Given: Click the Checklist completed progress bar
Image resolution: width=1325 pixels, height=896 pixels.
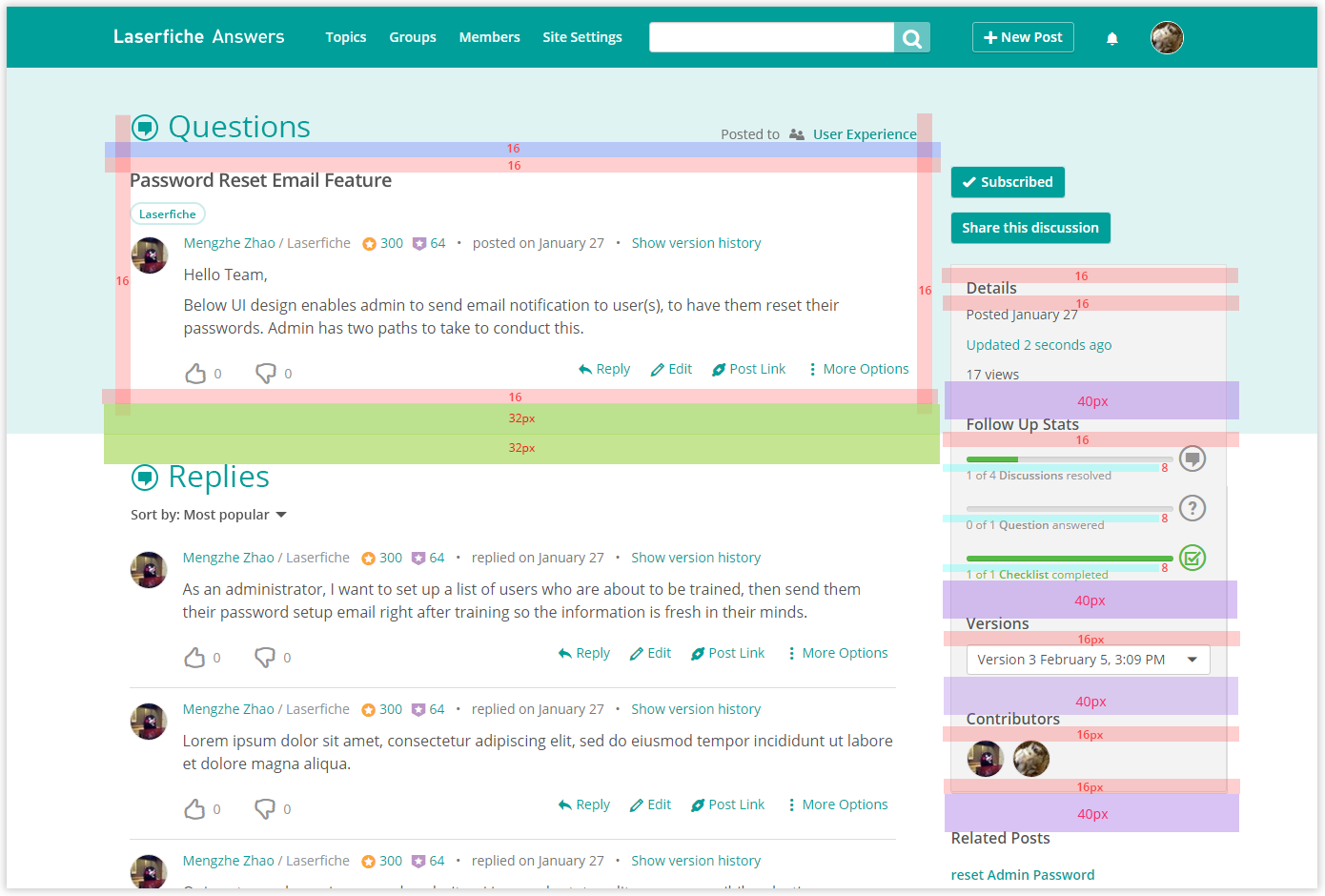Looking at the screenshot, I should tap(1070, 559).
